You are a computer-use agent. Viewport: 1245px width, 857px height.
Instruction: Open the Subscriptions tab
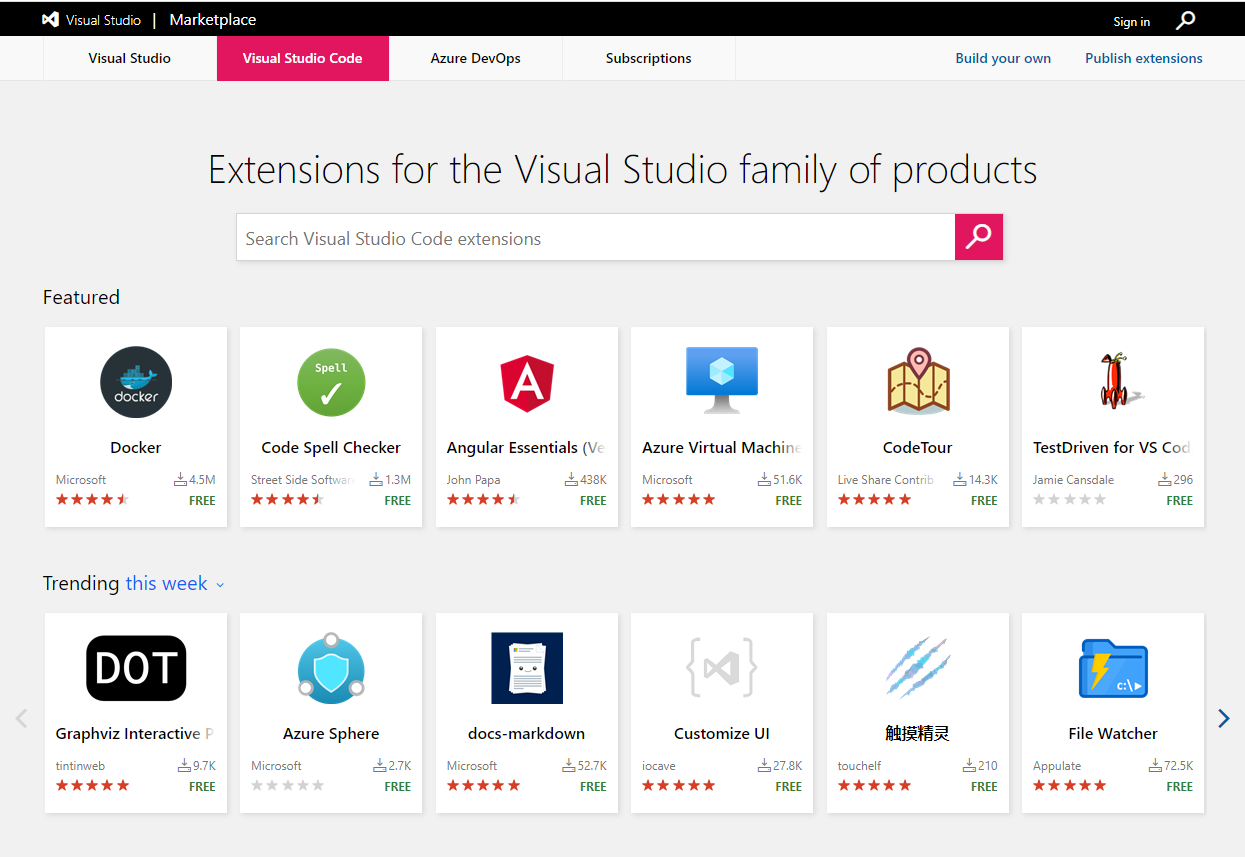649,58
